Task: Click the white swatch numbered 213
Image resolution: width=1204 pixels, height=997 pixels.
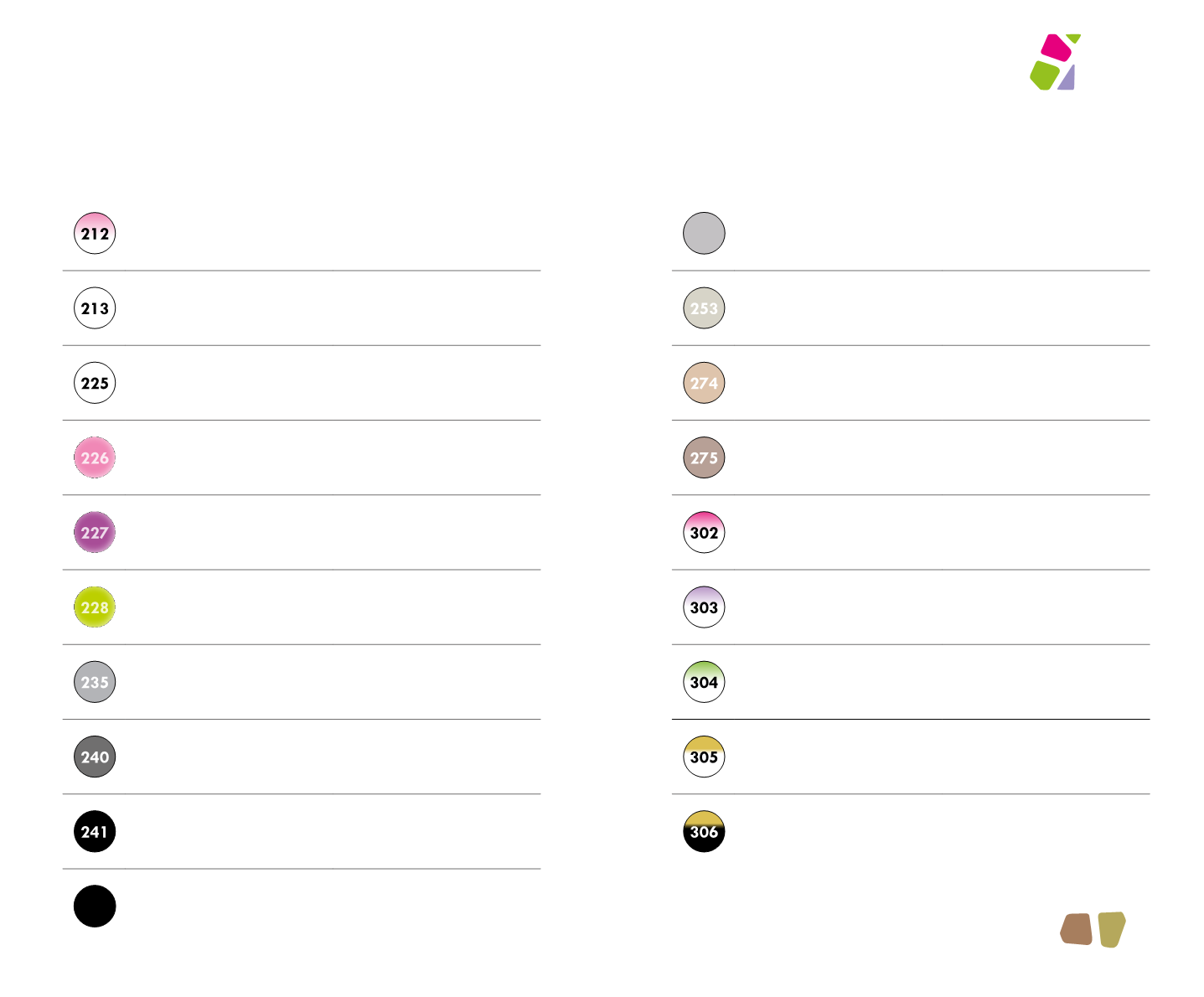Action: (x=95, y=308)
